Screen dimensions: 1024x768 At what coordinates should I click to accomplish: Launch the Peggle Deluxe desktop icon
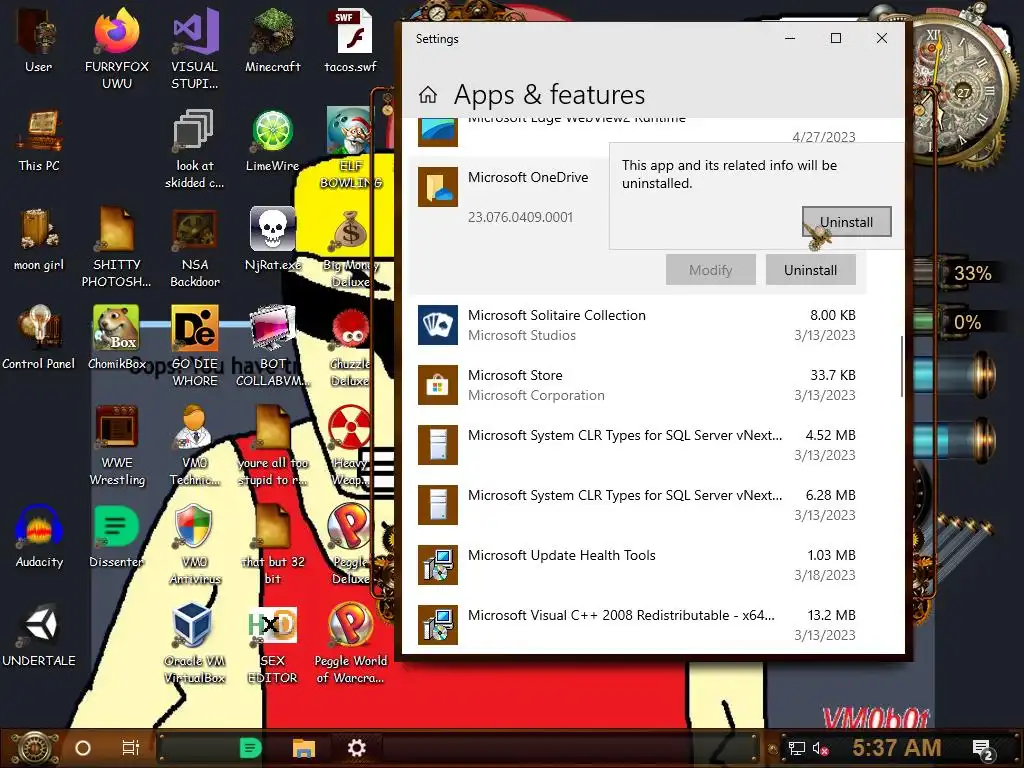coord(351,545)
